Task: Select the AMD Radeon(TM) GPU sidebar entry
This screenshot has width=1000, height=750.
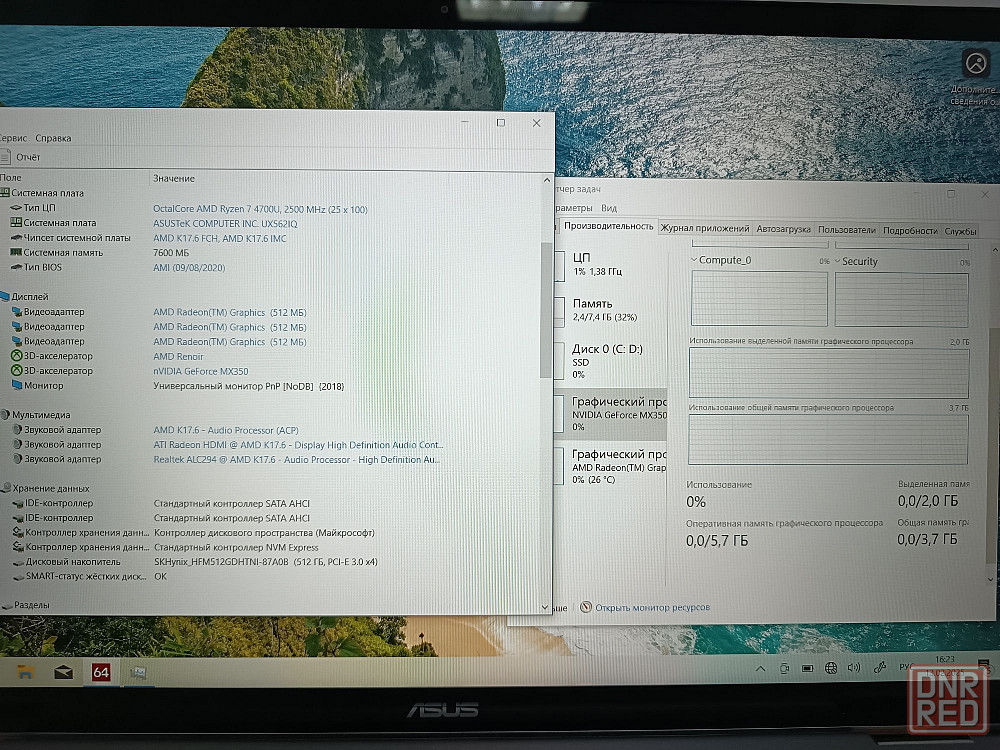Action: (x=610, y=466)
